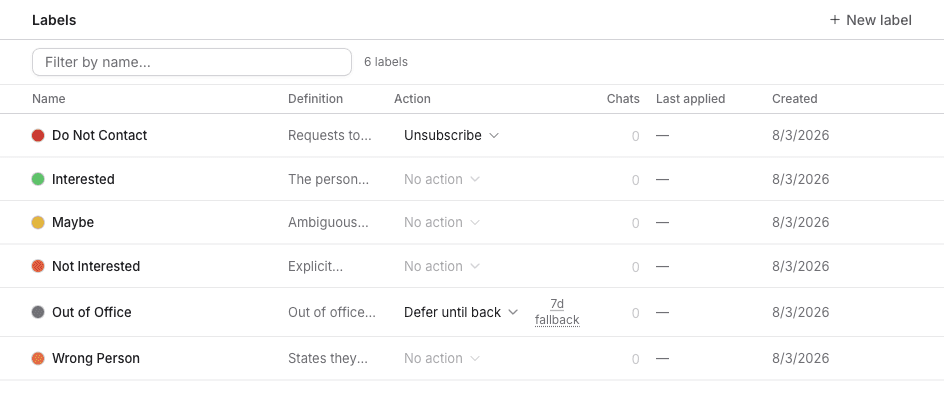This screenshot has width=944, height=400.
Task: Open the Not Interested action dropdown
Action: [441, 266]
